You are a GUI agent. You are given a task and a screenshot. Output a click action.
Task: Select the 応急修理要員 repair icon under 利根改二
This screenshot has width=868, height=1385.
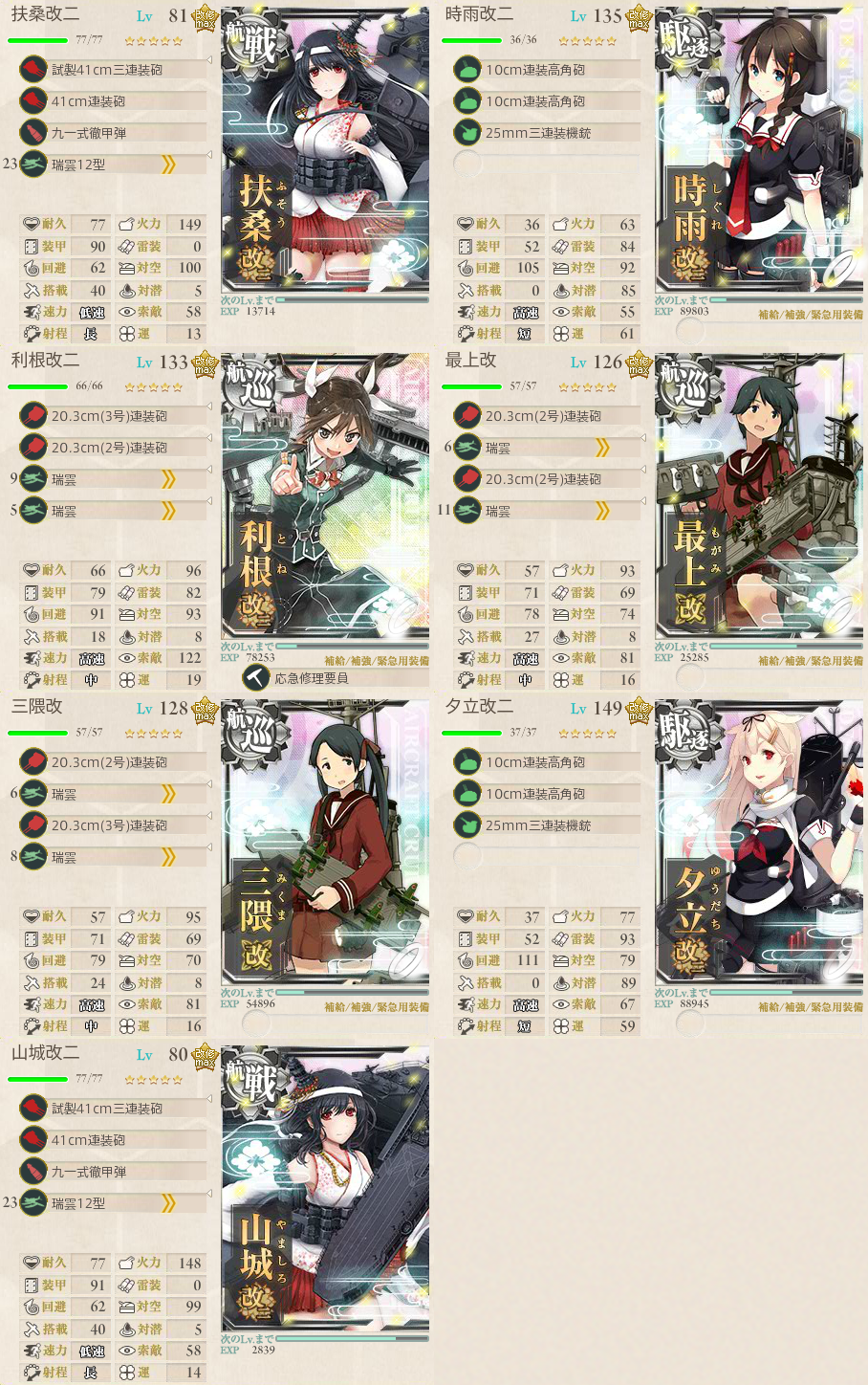coord(255,678)
